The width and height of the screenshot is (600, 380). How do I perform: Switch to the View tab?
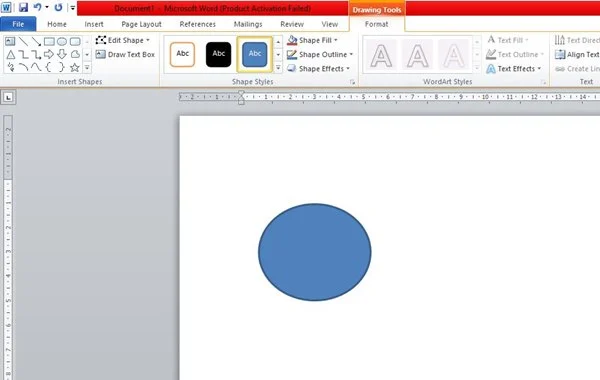(x=329, y=24)
